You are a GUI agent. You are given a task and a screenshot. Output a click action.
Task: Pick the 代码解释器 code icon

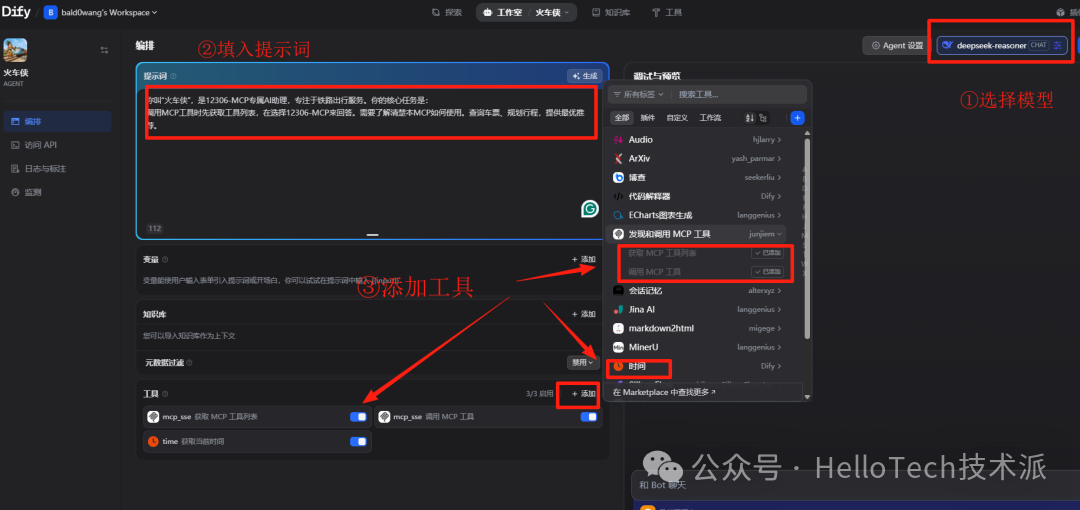[618, 196]
